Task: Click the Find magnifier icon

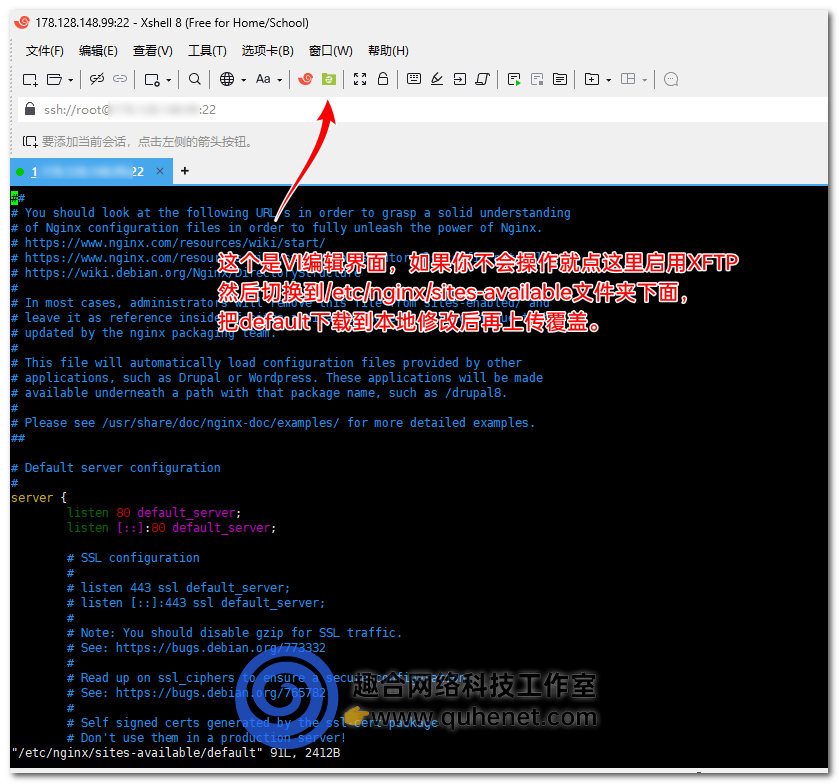Action: click(x=195, y=79)
